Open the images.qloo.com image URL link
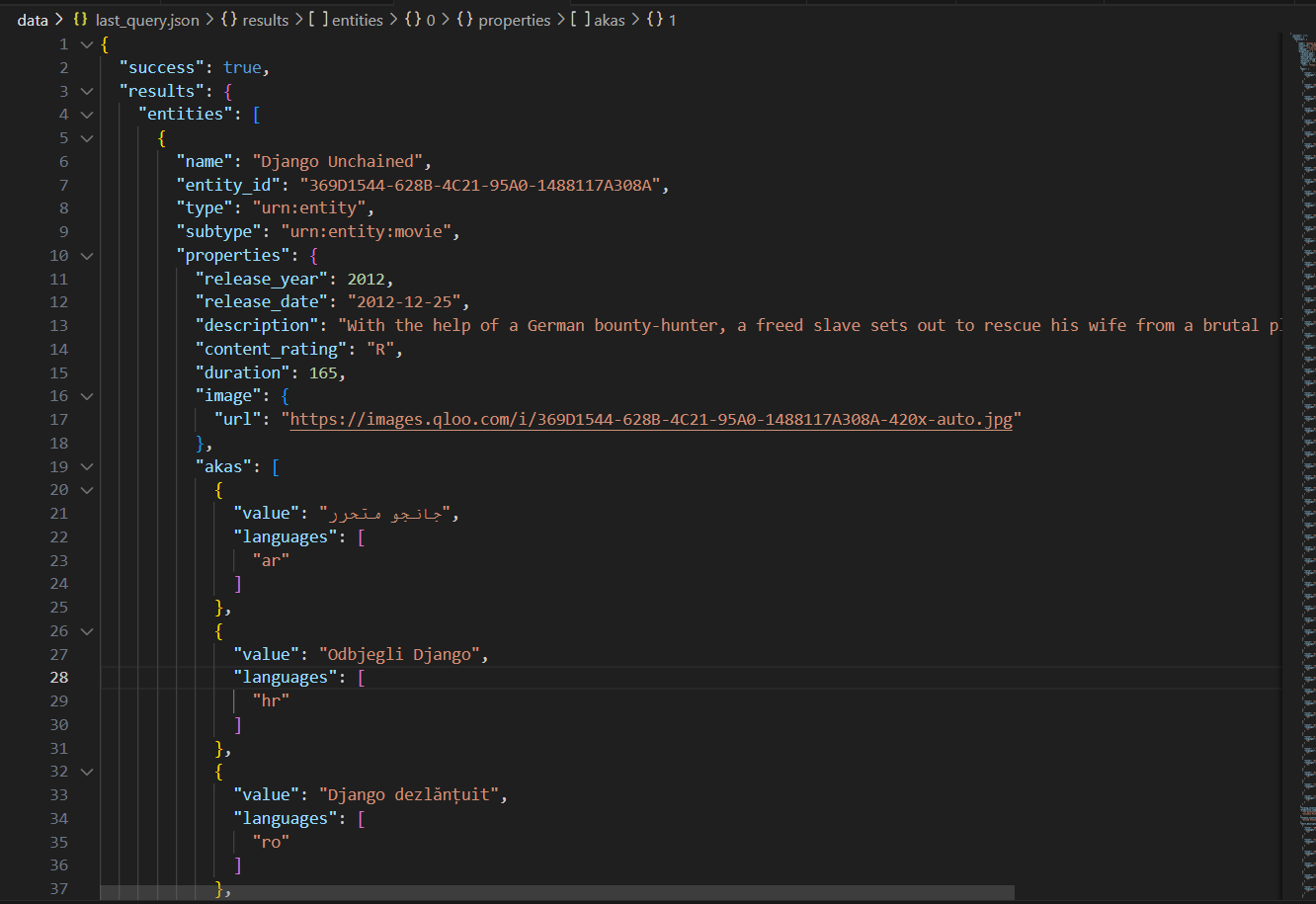 [x=651, y=420]
